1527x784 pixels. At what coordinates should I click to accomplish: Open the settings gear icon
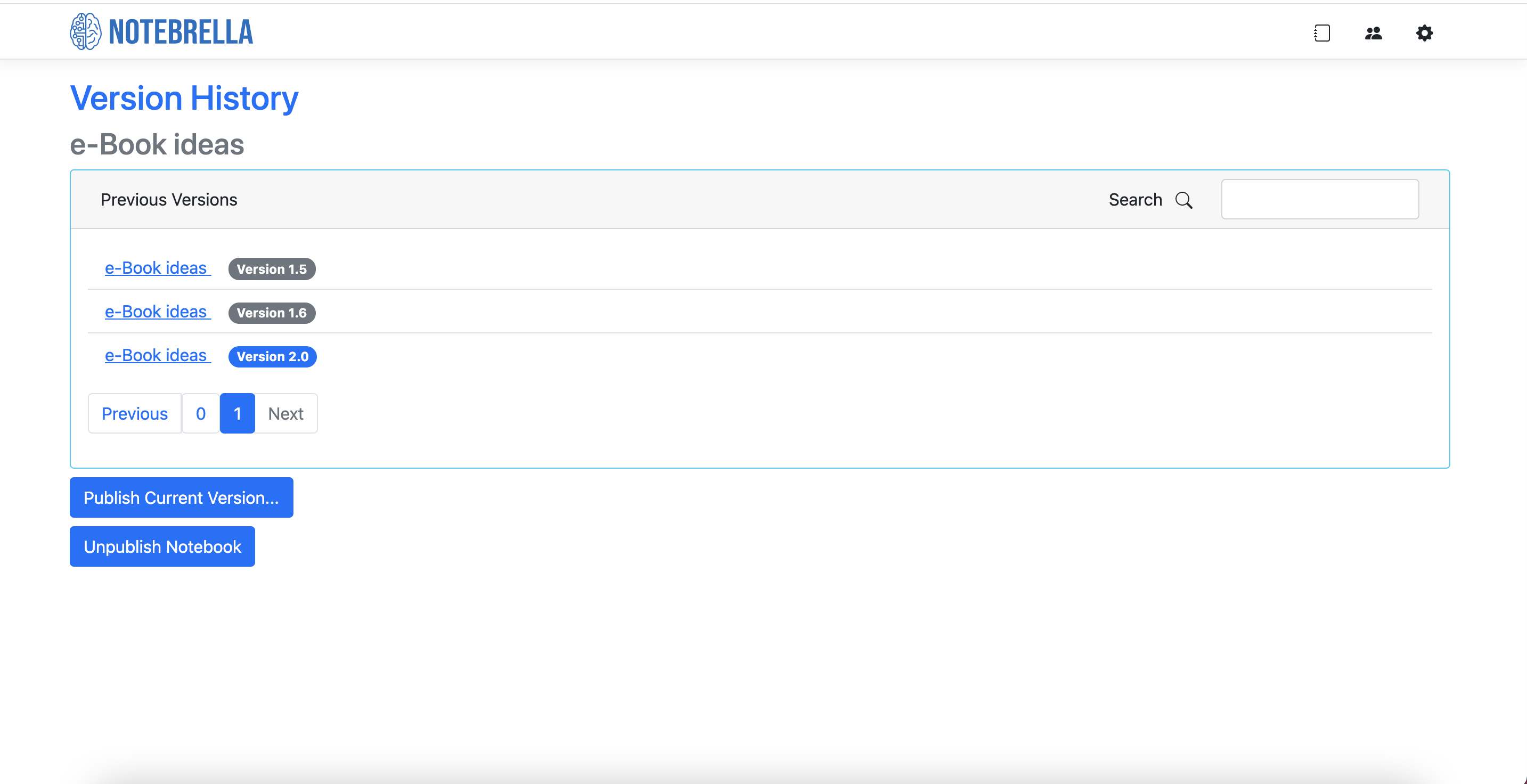click(1424, 33)
